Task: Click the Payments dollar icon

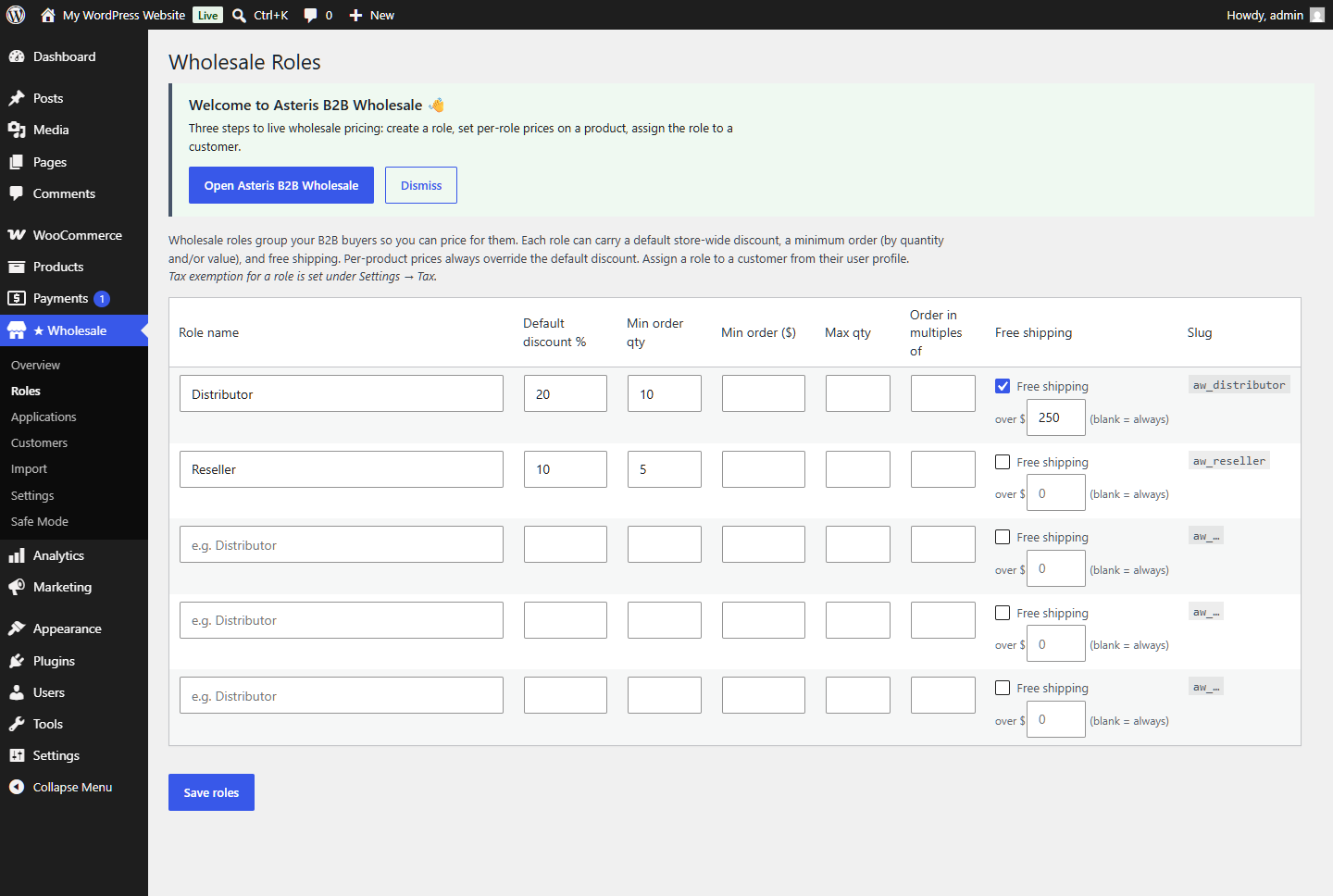Action: click(17, 298)
